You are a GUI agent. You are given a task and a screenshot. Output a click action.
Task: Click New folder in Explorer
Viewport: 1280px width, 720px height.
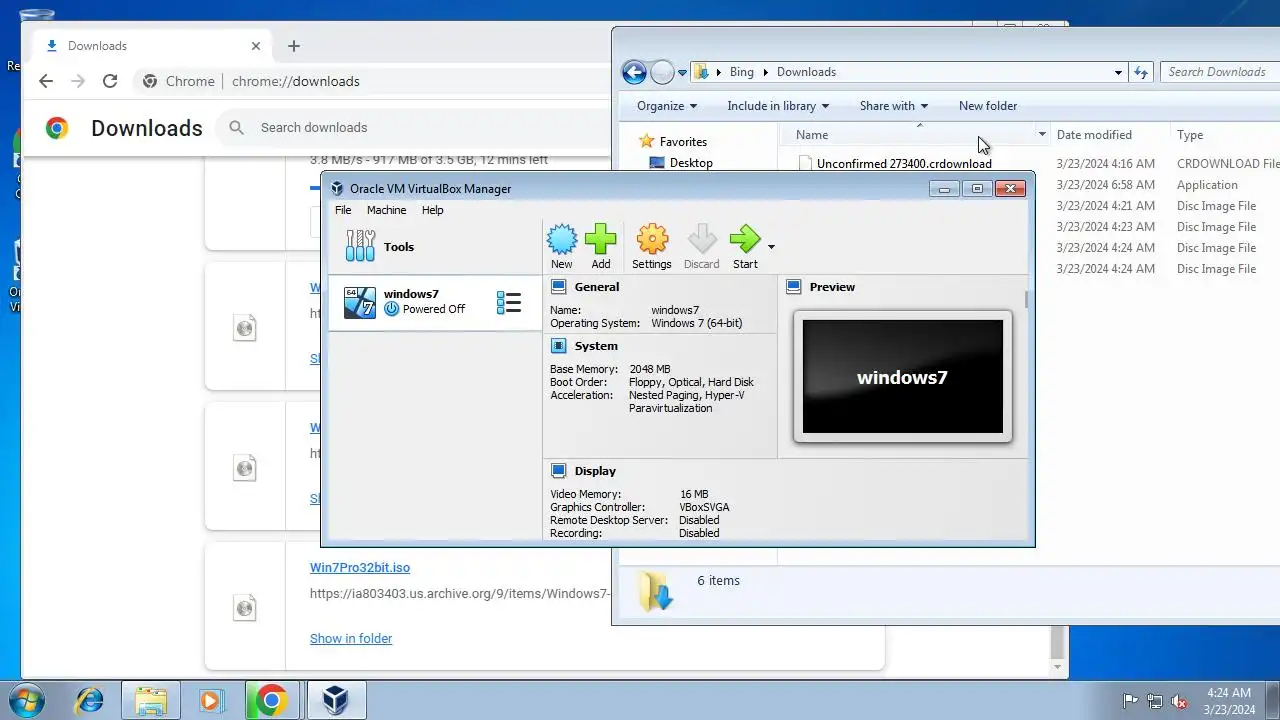click(x=988, y=106)
